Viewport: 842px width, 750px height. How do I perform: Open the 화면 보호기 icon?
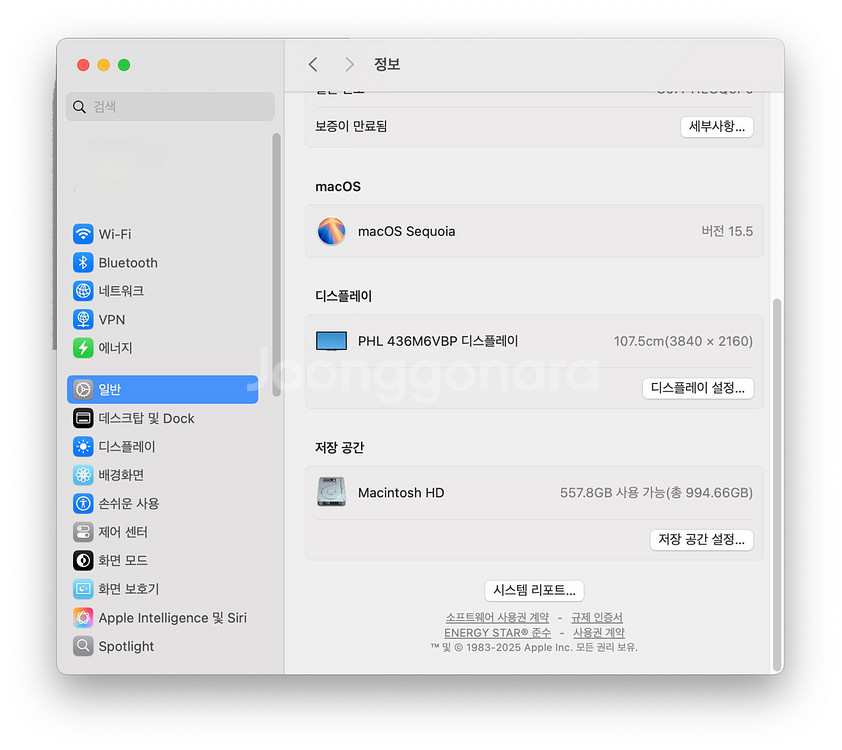[x=83, y=589]
